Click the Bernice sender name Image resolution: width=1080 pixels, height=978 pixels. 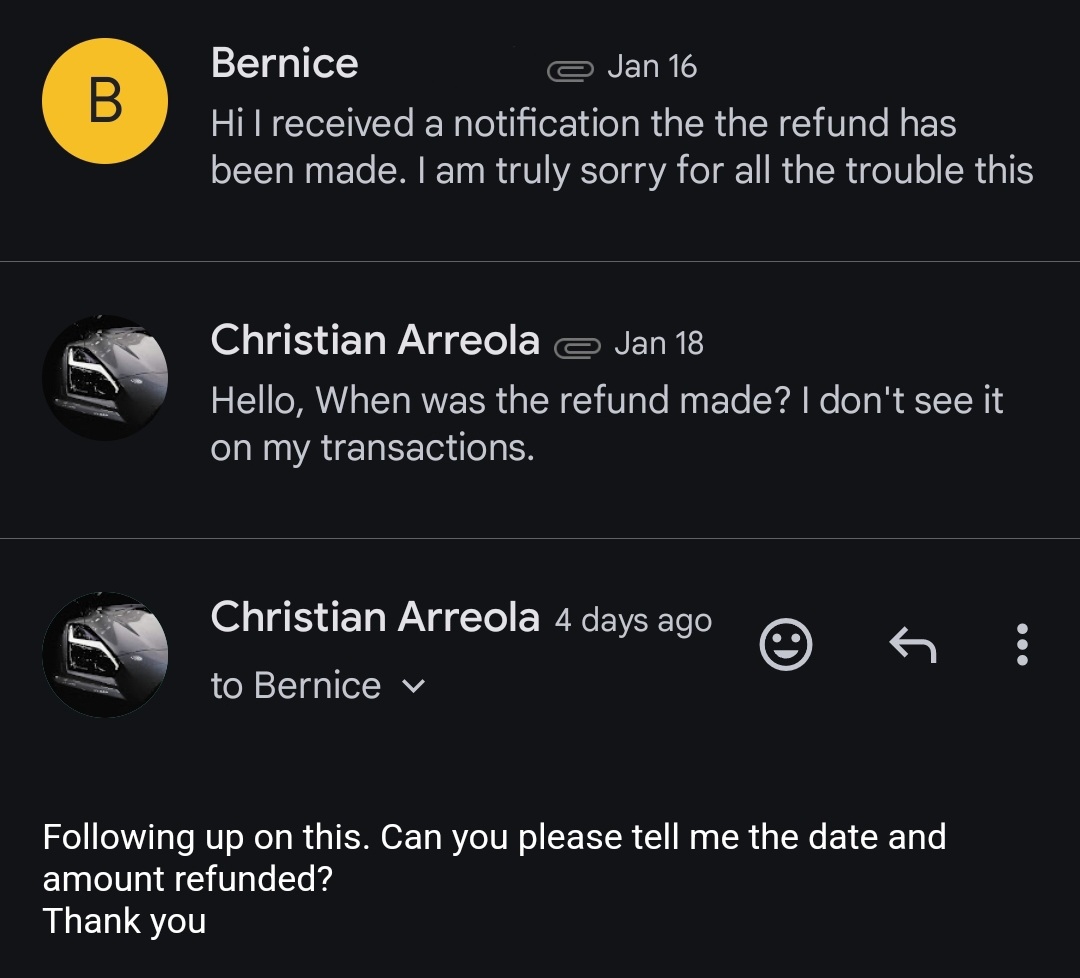pos(284,64)
